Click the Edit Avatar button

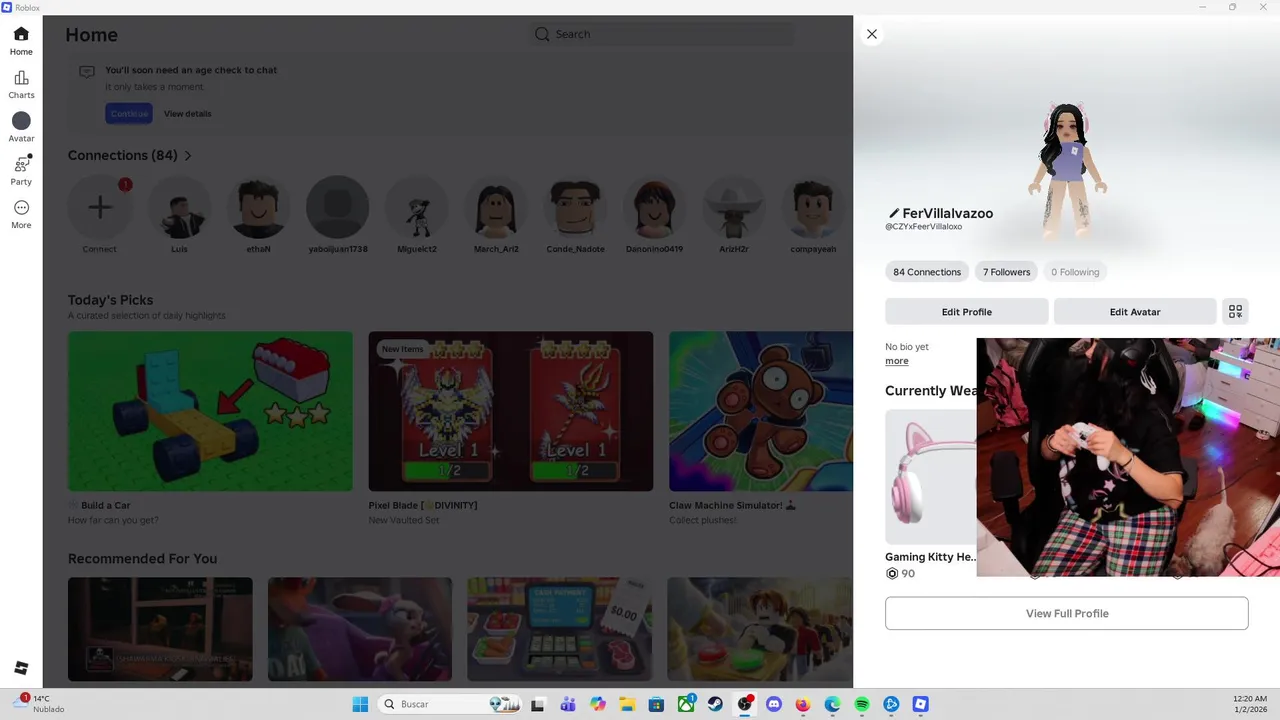pos(1135,311)
